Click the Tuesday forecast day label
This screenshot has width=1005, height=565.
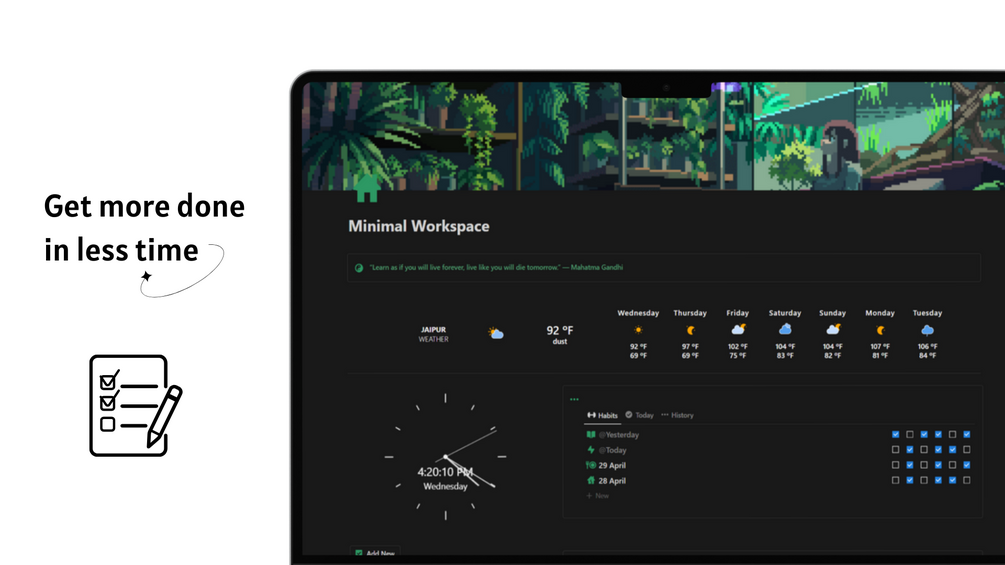[927, 313]
